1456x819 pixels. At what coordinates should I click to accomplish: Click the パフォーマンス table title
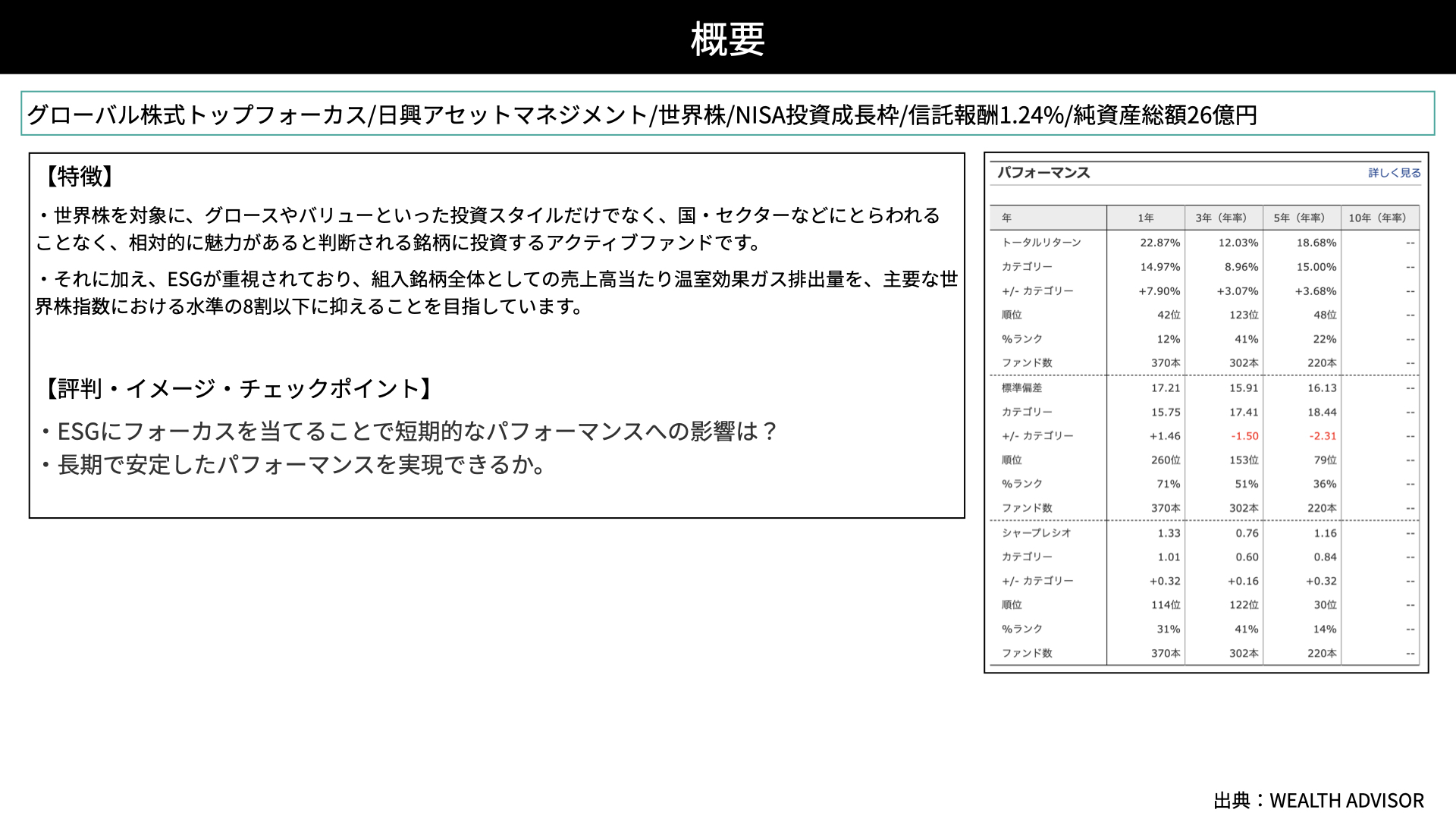(x=1043, y=173)
